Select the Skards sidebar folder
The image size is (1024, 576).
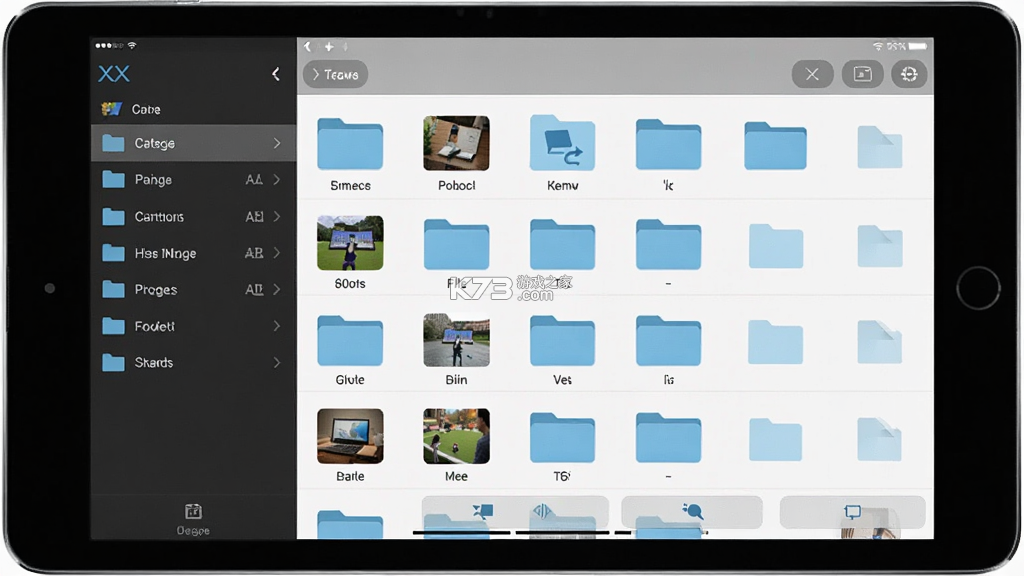click(x=193, y=362)
